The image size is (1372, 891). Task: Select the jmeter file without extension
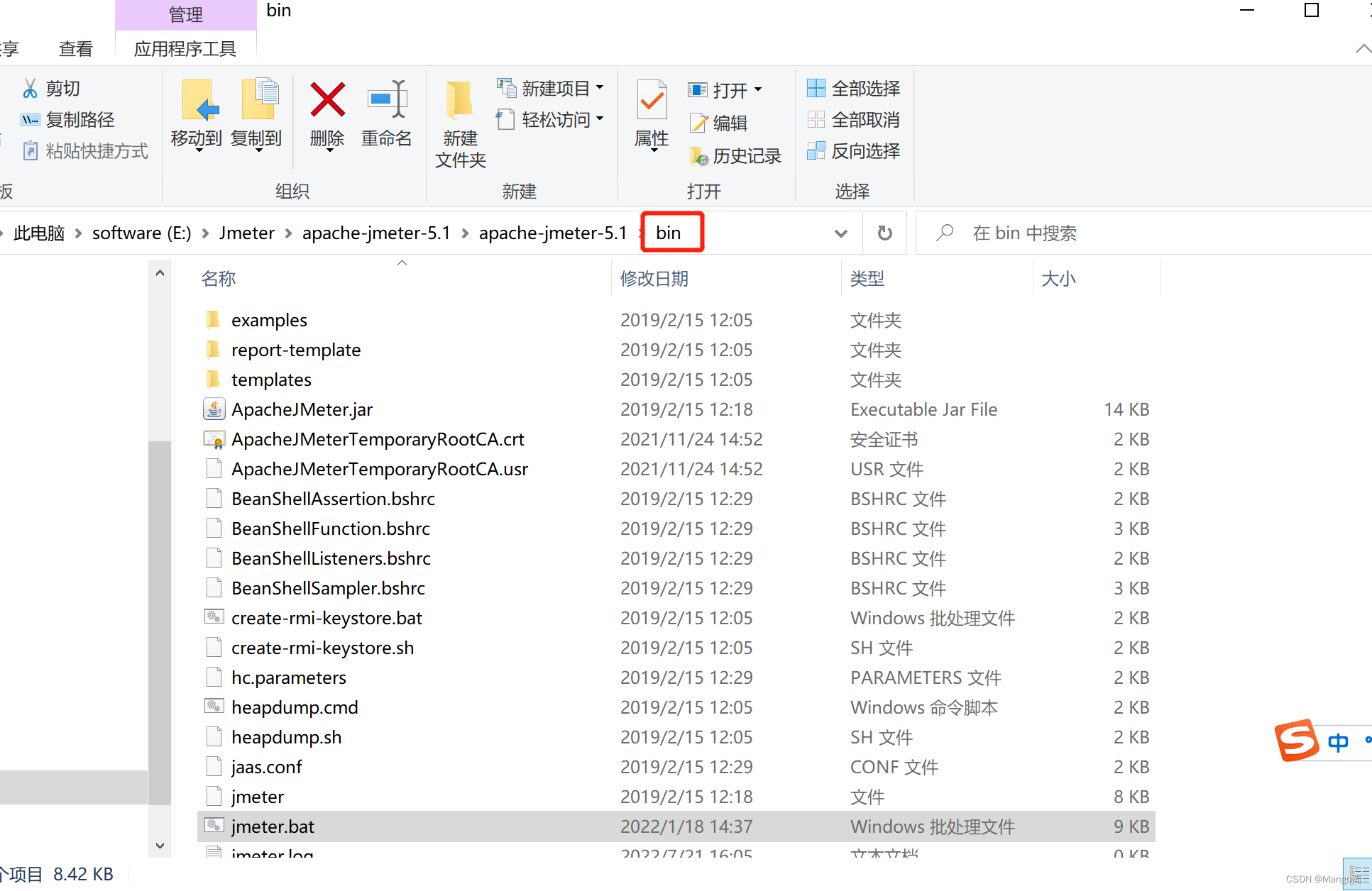258,797
